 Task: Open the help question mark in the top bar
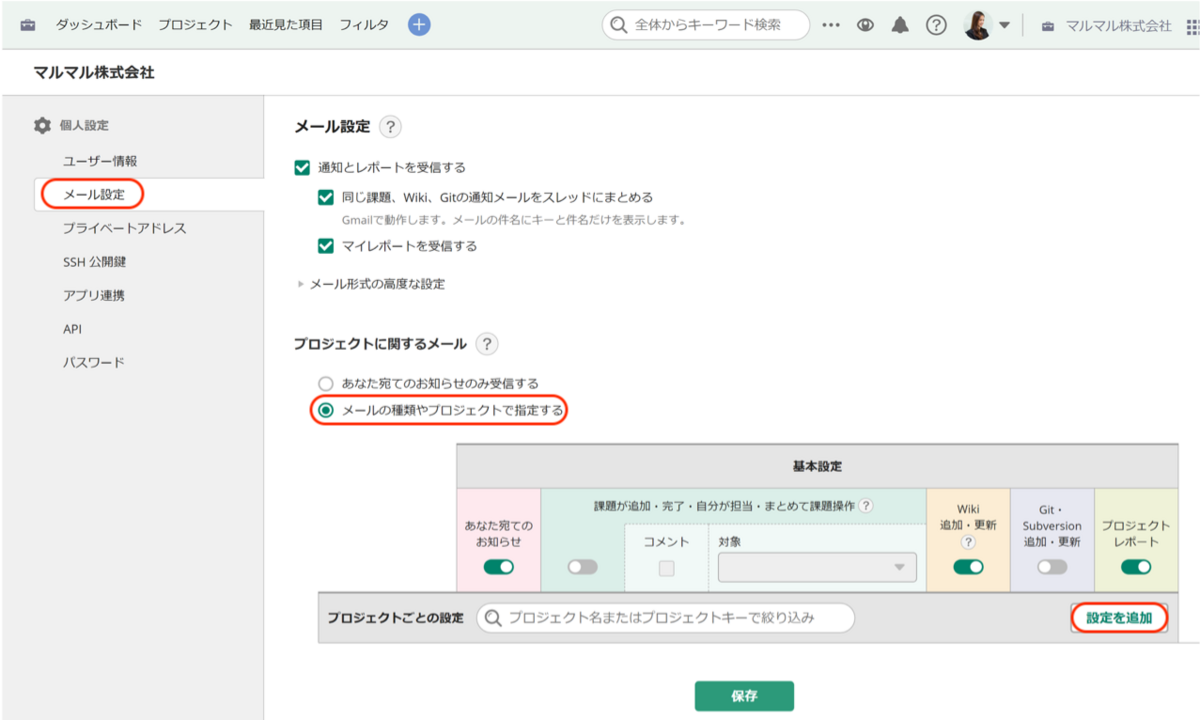[936, 26]
